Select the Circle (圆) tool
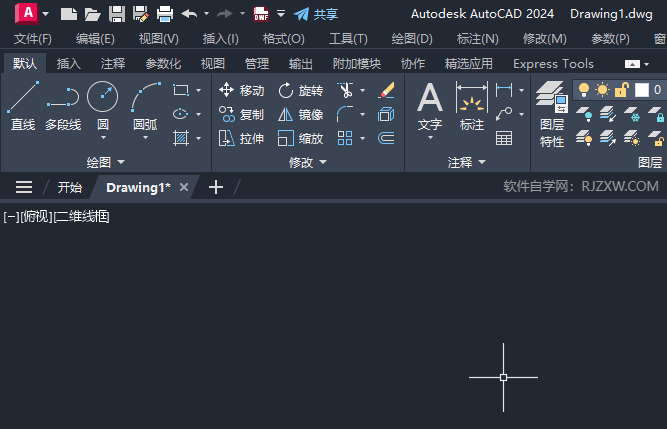667x429 pixels. coord(103,104)
